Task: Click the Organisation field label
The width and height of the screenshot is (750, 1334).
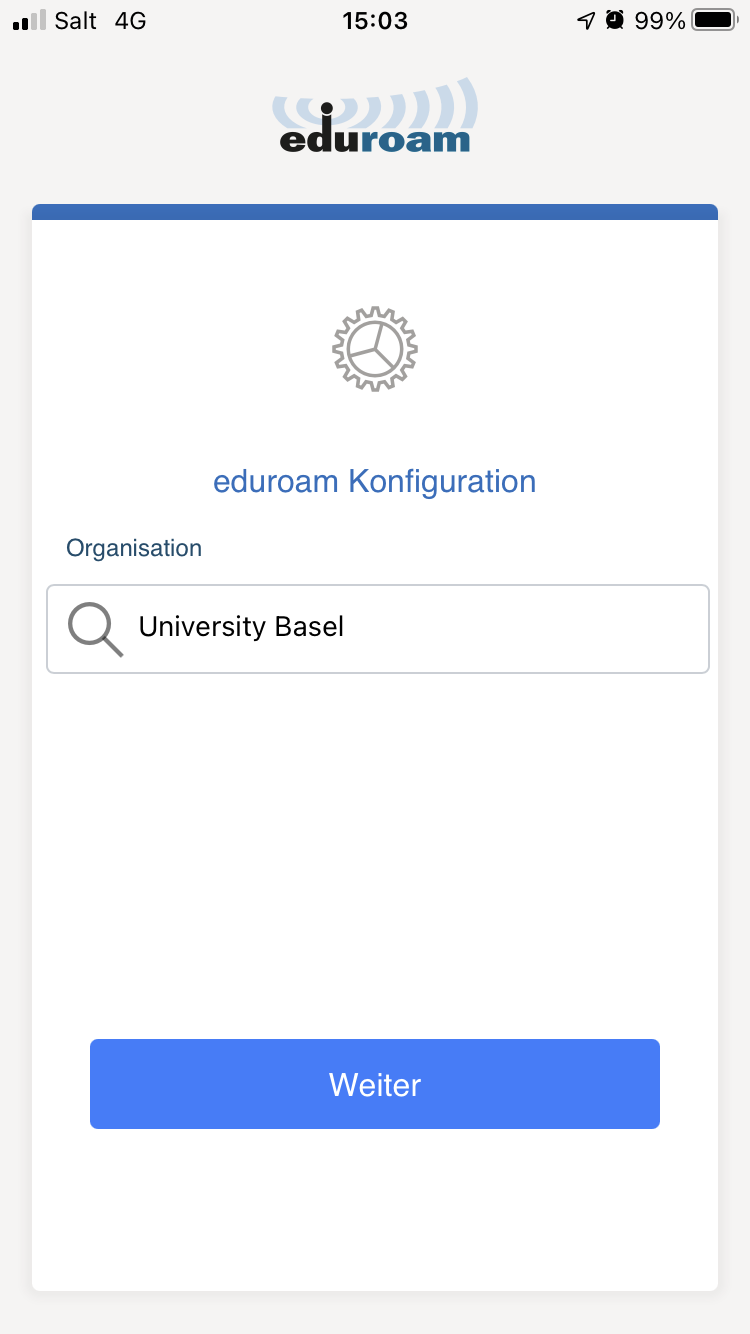Action: pos(134,548)
